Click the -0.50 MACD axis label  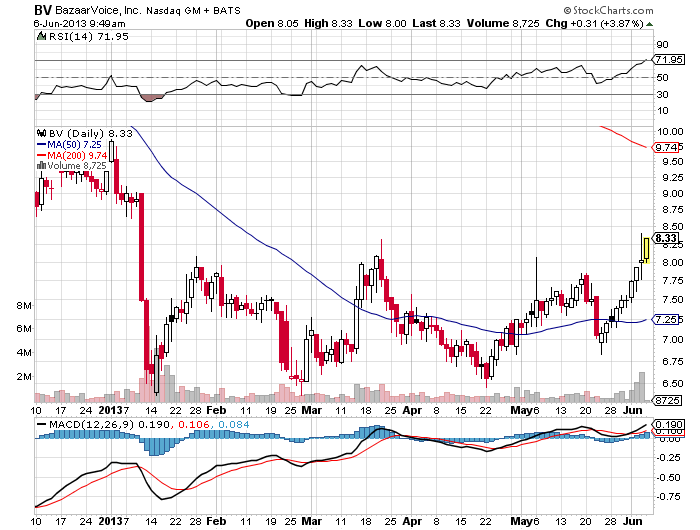(668, 478)
